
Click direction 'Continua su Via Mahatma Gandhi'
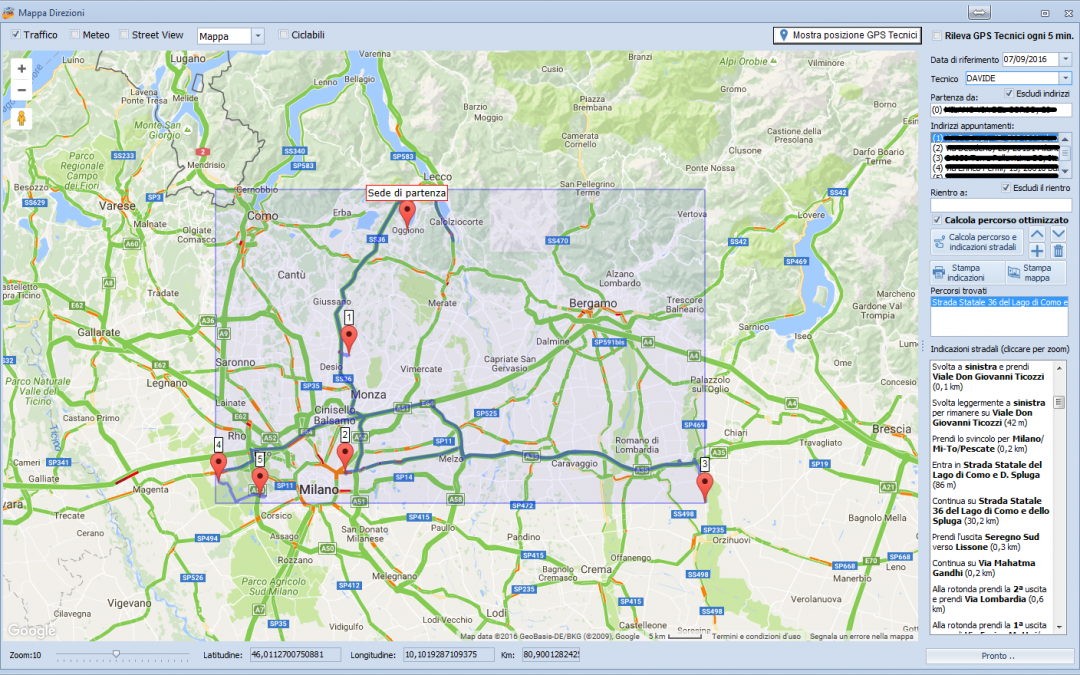(984, 568)
